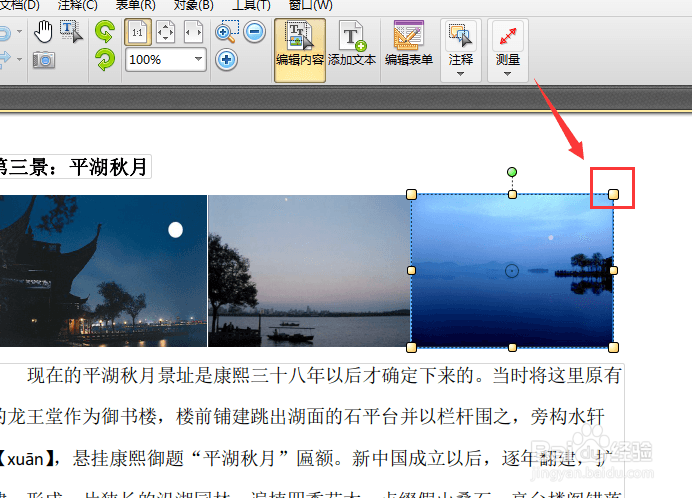The image size is (692, 498).
Task: Expand the dropdown beside the redo arrow
Action: 19,59
